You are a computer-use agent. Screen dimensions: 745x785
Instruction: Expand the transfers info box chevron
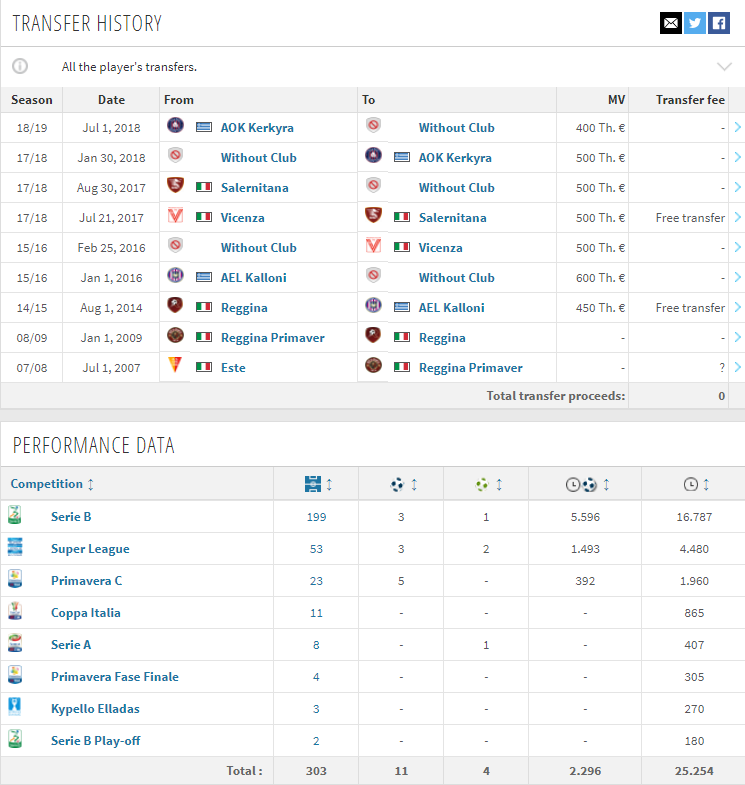pyautogui.click(x=724, y=67)
